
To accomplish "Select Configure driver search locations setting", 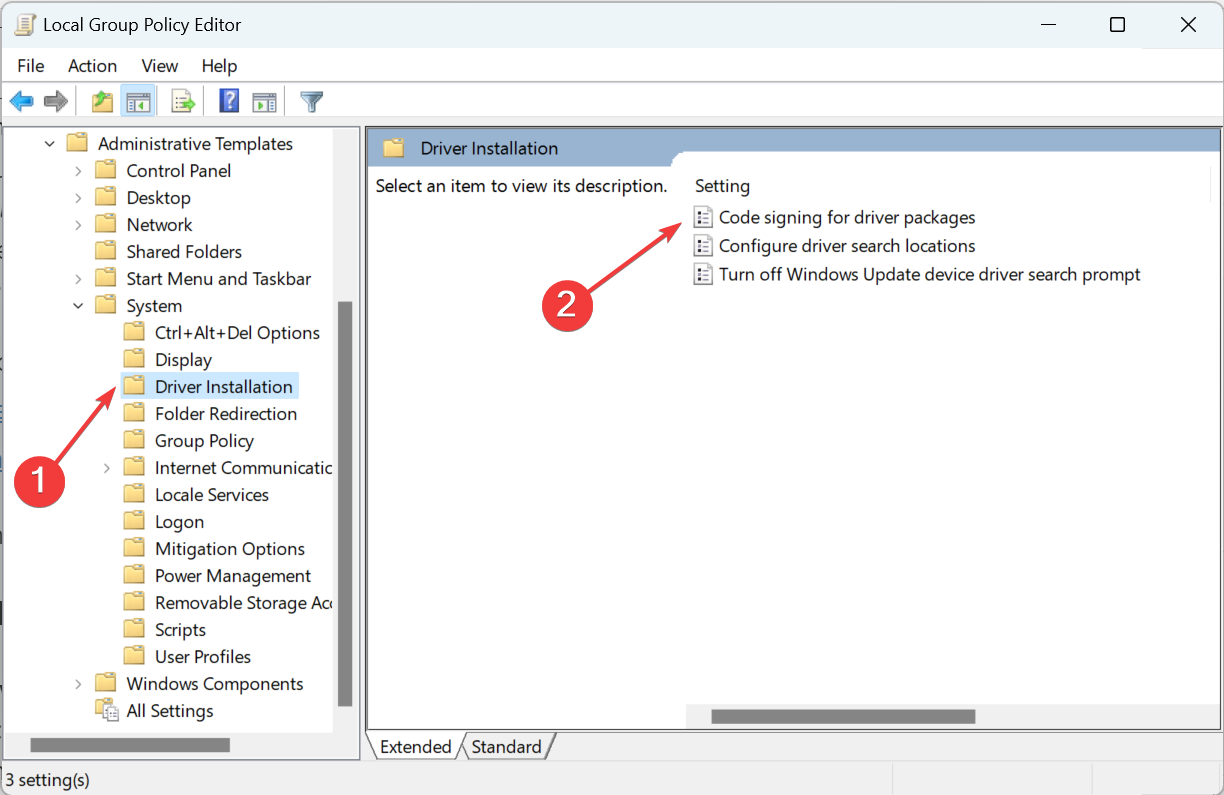I will point(847,245).
